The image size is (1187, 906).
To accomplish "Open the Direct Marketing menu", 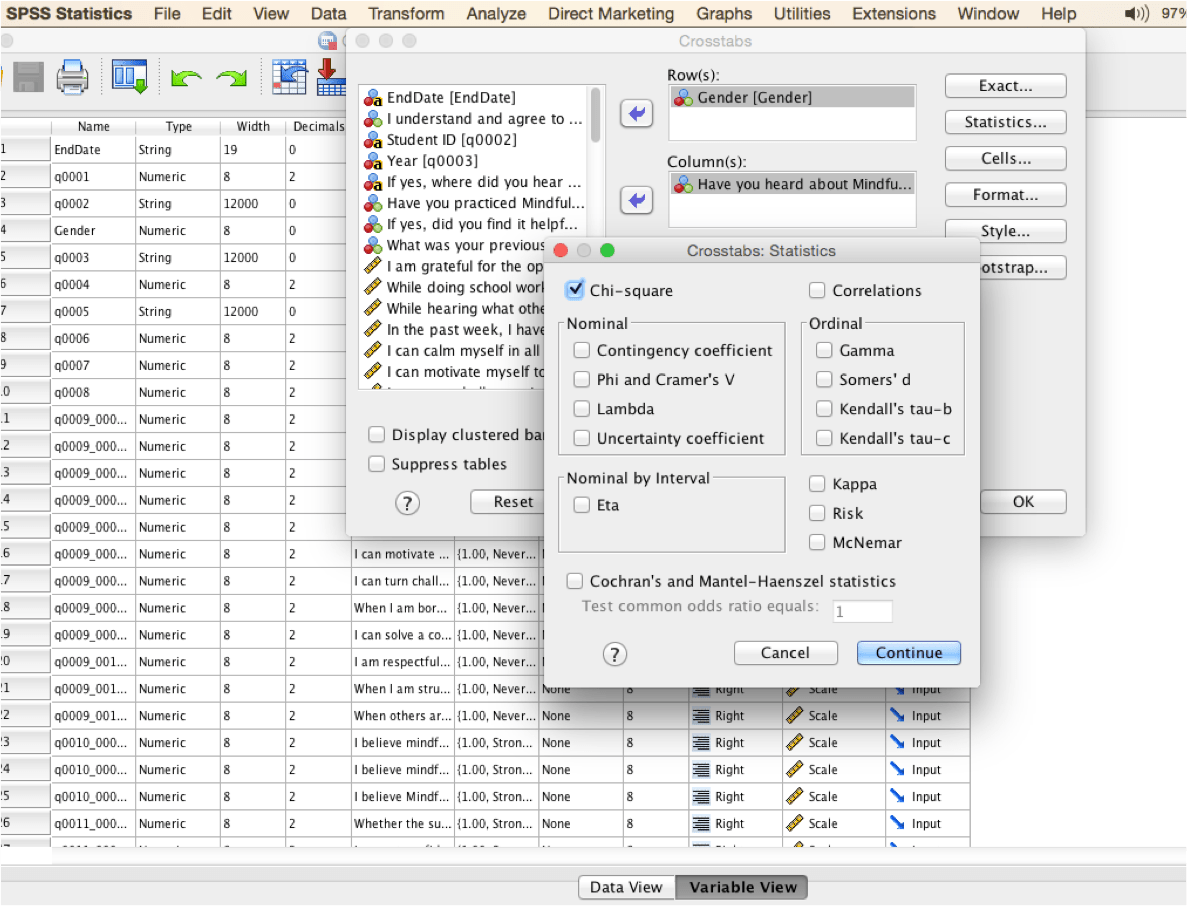I will coord(610,14).
